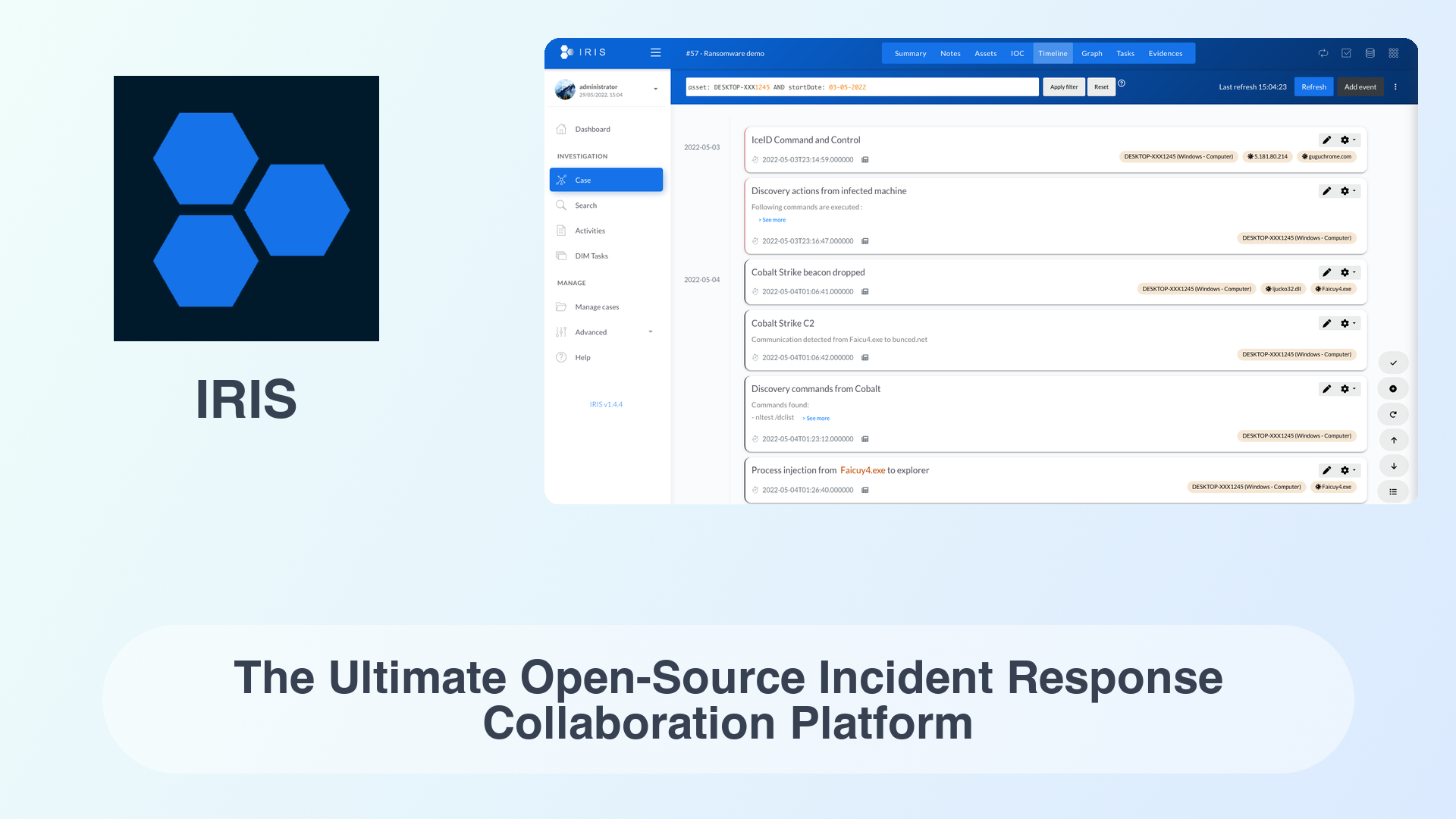Click the Graph tab
The width and height of the screenshot is (1456, 819).
(1091, 53)
